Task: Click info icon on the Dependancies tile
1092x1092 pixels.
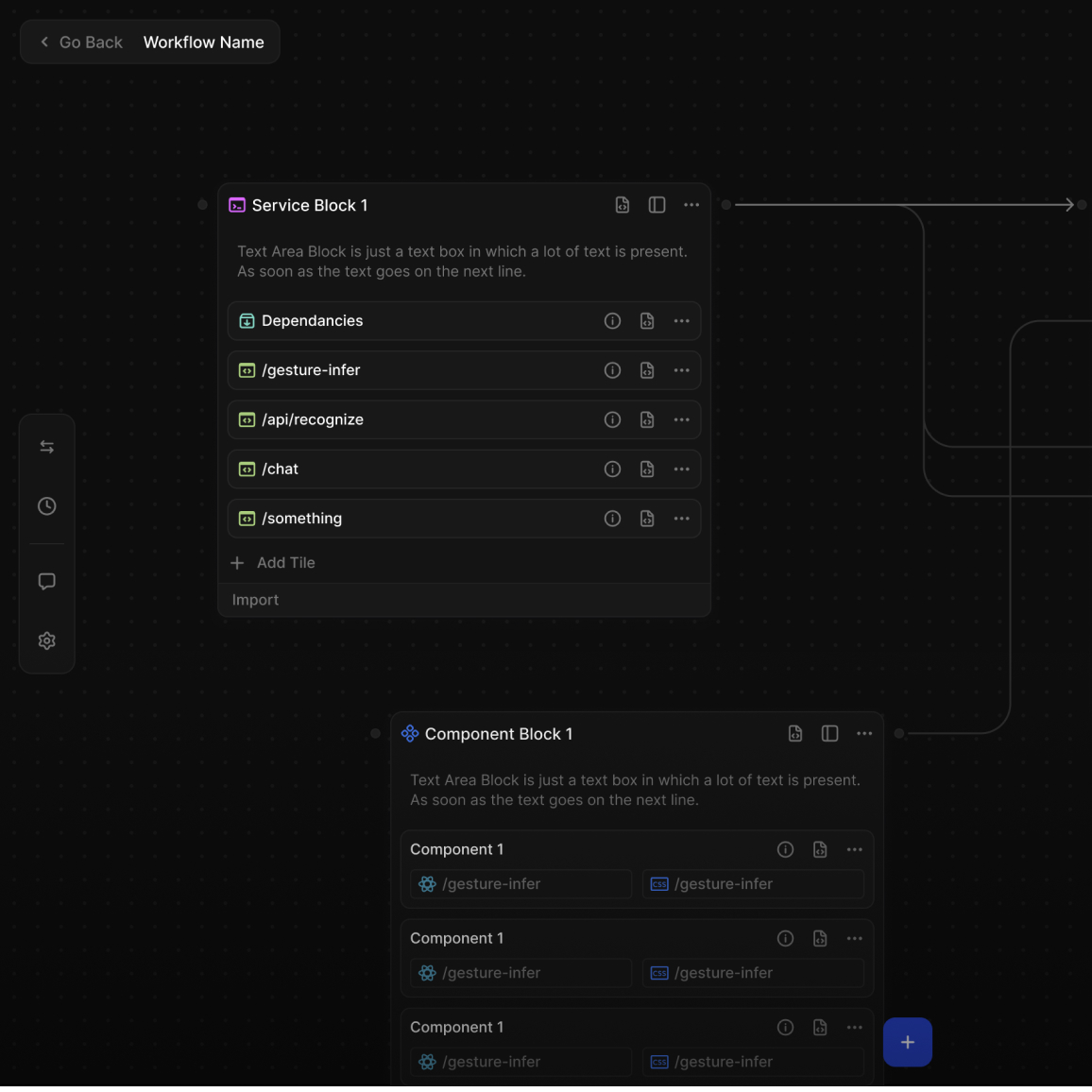Action: click(612, 321)
